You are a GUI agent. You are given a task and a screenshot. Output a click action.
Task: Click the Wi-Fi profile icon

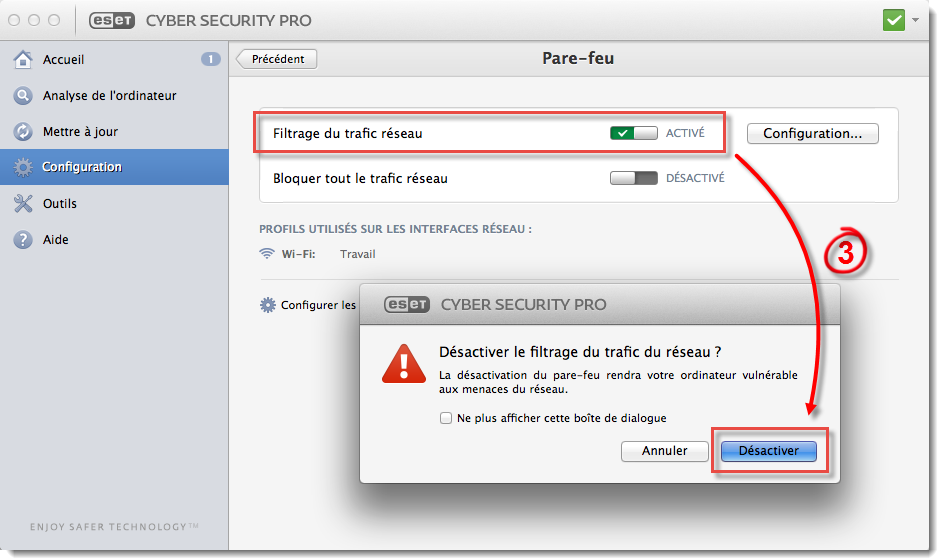point(267,254)
